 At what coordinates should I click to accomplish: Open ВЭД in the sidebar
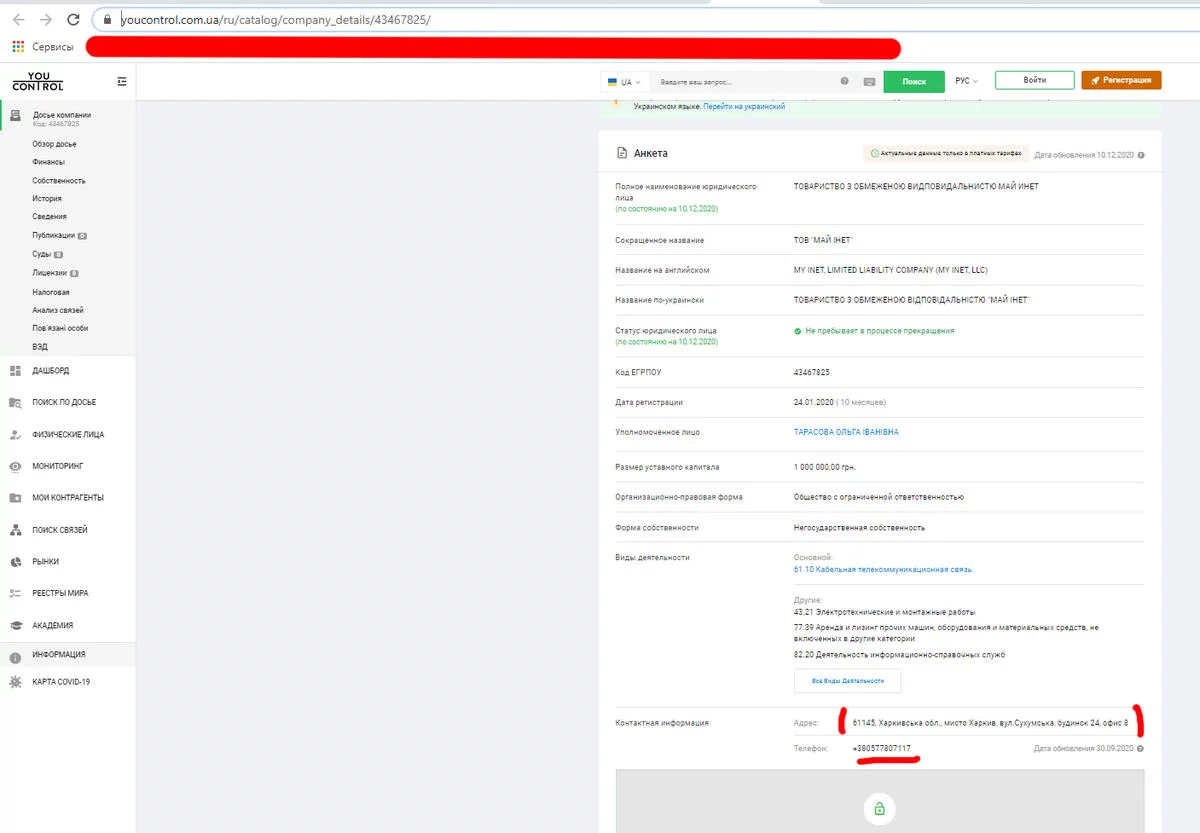pos(40,347)
